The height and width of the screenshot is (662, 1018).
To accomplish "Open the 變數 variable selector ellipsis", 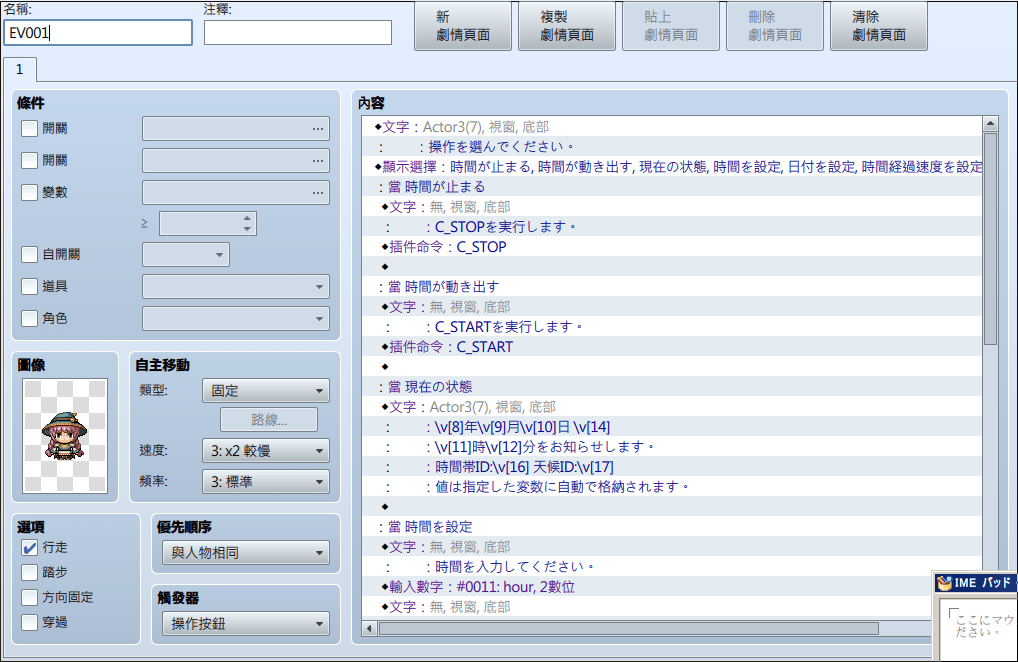I will point(317,192).
